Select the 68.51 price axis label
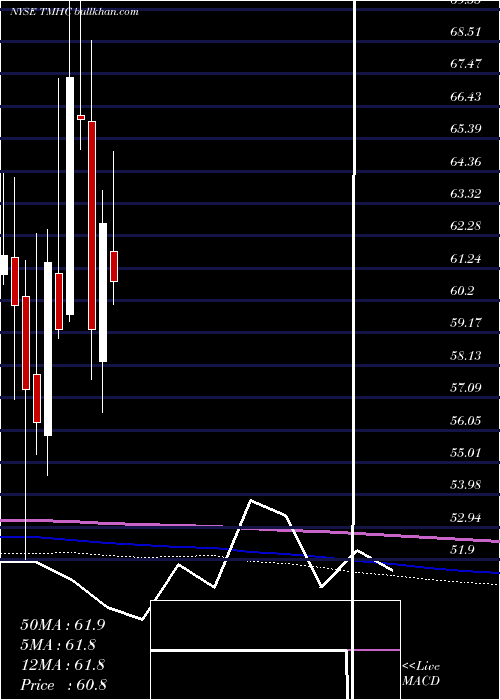Image resolution: width=500 pixels, height=700 pixels. [466, 32]
